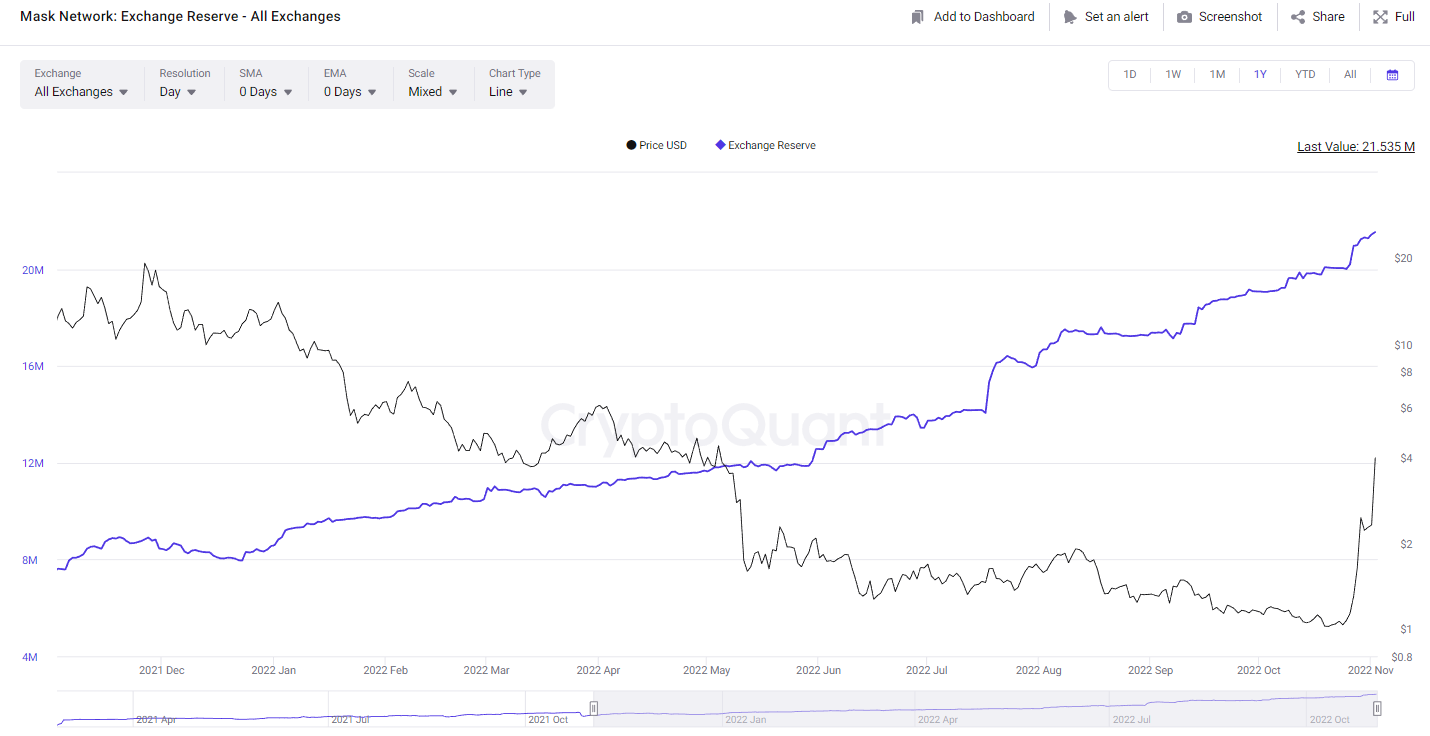Screen dimensions: 1430x736
Task: Open the calendar date picker icon
Action: pyautogui.click(x=1392, y=75)
